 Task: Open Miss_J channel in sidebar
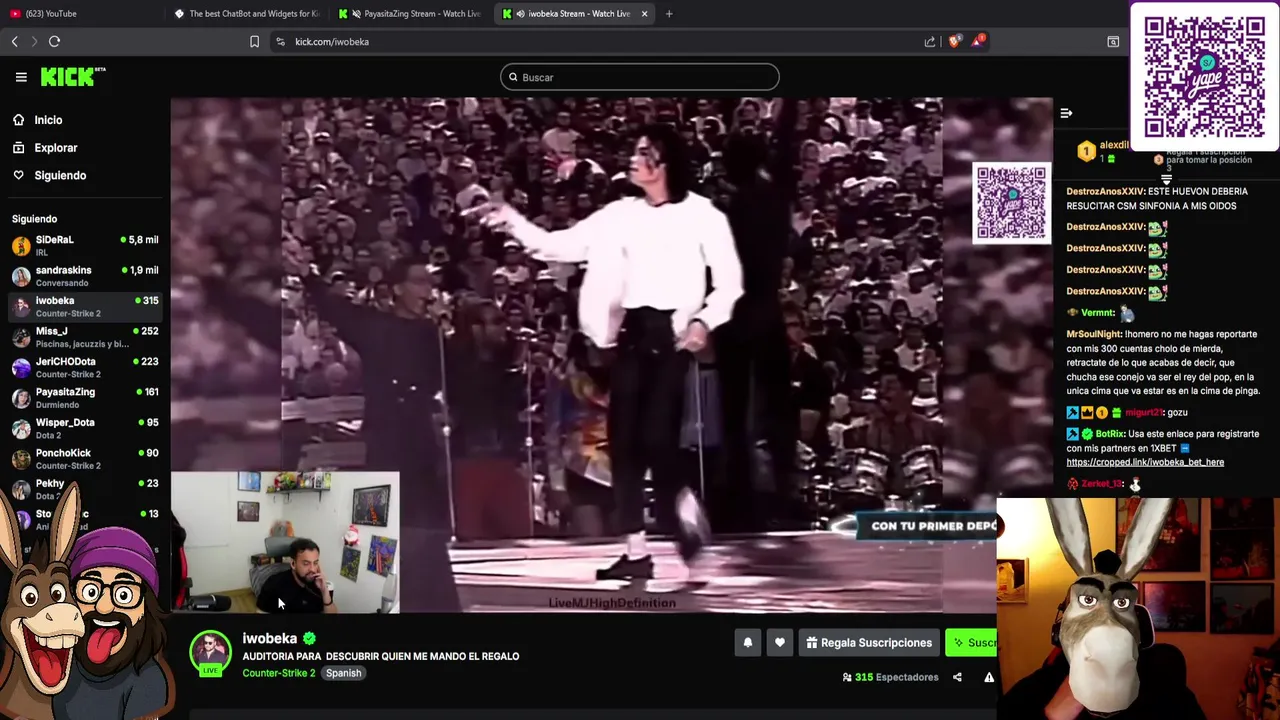click(x=84, y=337)
